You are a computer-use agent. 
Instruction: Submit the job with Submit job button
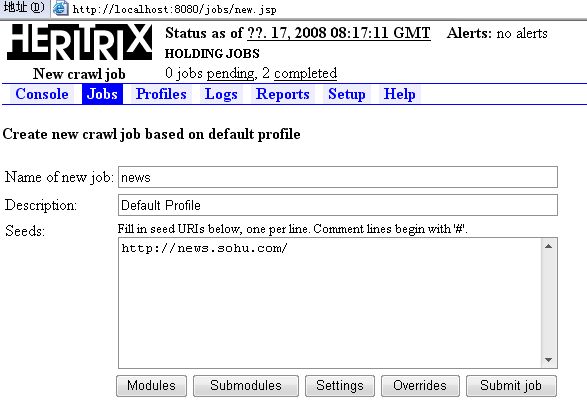pyautogui.click(x=511, y=386)
